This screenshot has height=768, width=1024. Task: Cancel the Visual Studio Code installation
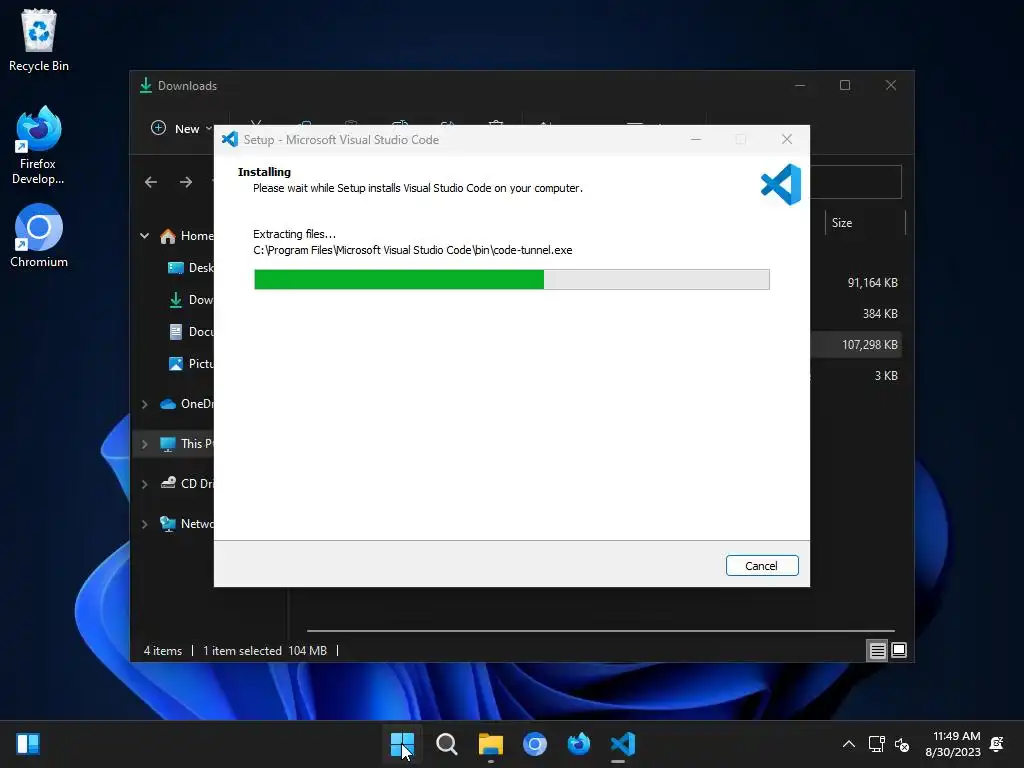click(761, 566)
